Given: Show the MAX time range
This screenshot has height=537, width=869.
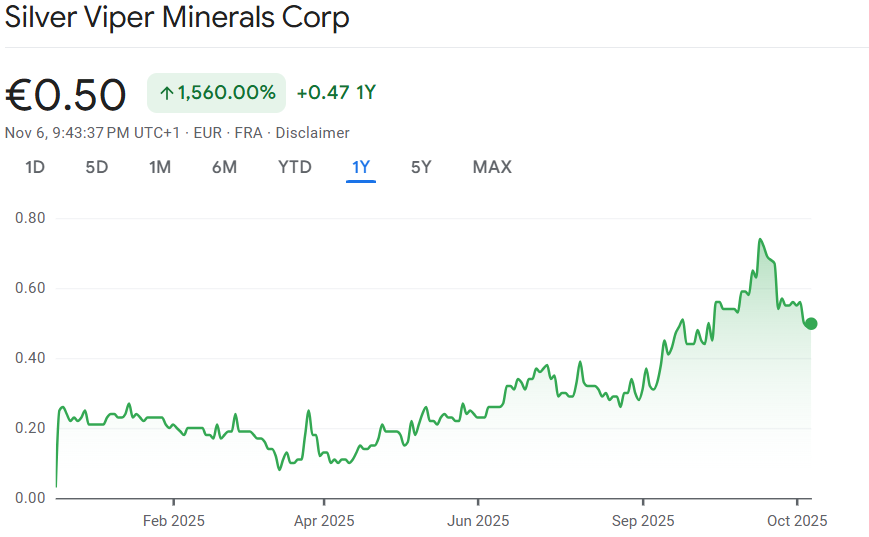Looking at the screenshot, I should click(492, 167).
